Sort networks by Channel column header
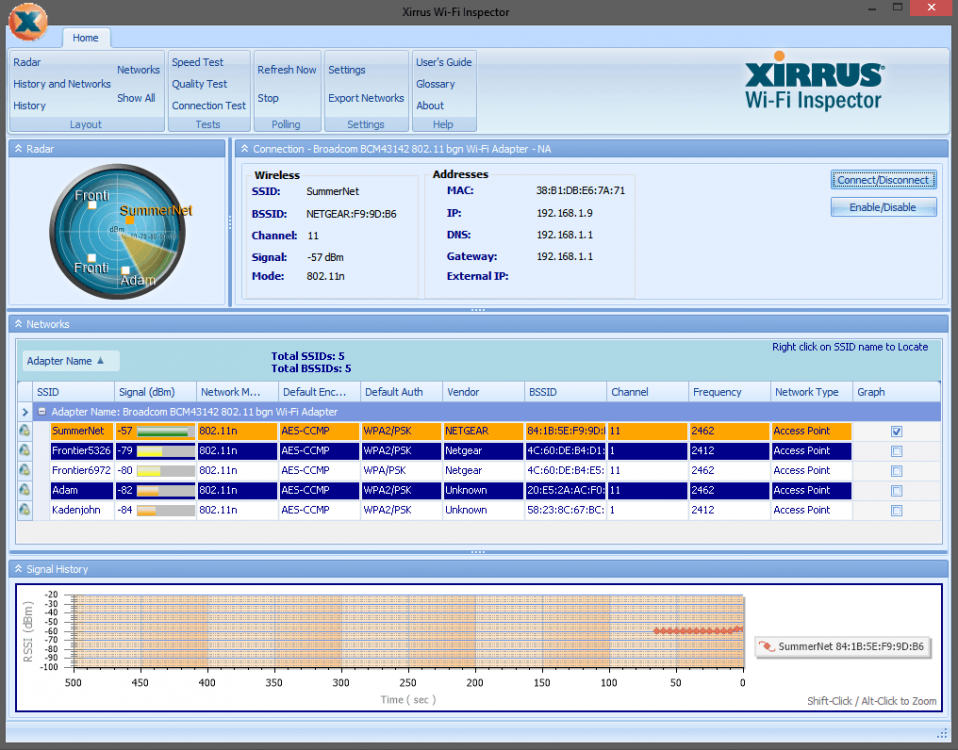 pyautogui.click(x=647, y=392)
